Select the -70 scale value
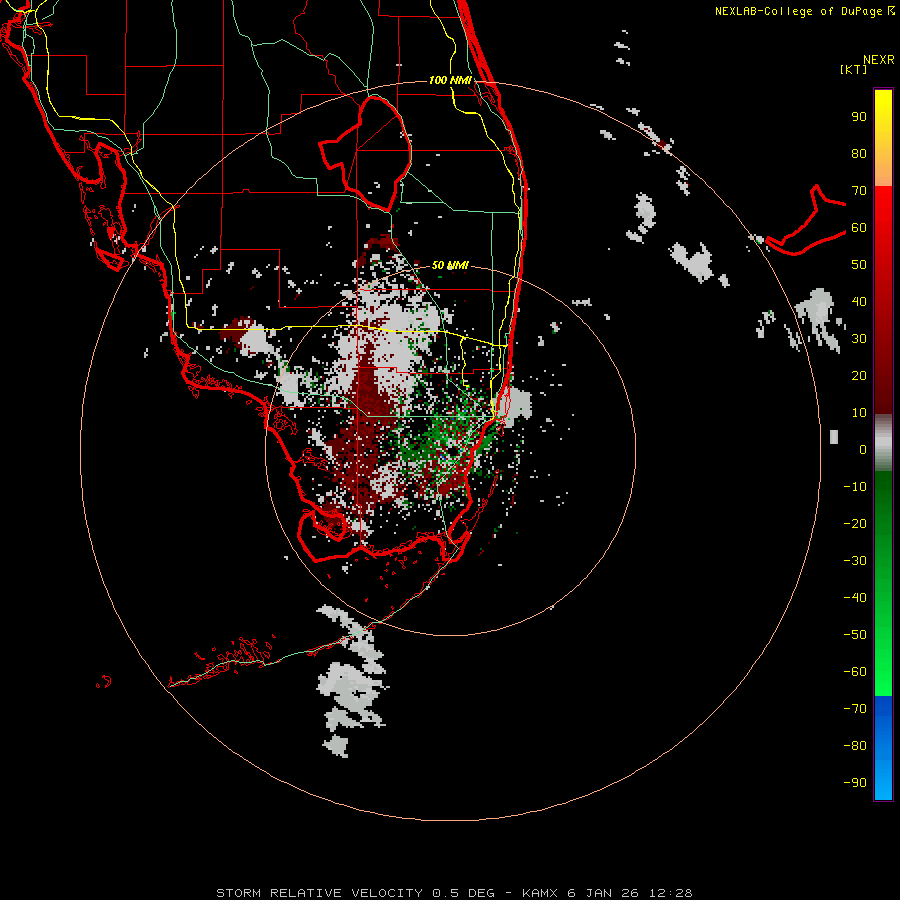This screenshot has width=900, height=900. coord(855,708)
